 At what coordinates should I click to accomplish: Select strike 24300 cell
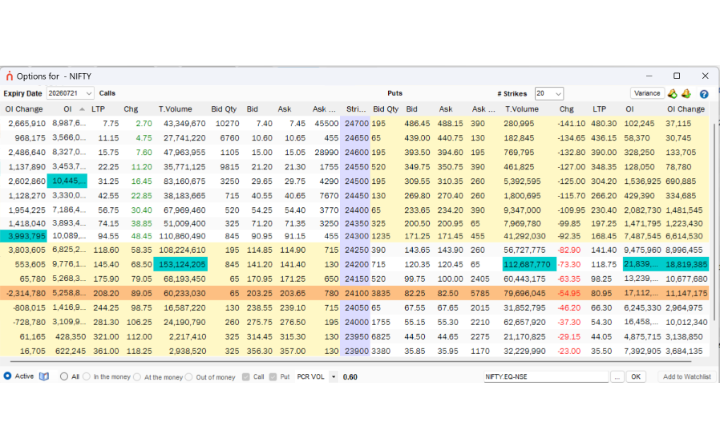[x=356, y=236]
